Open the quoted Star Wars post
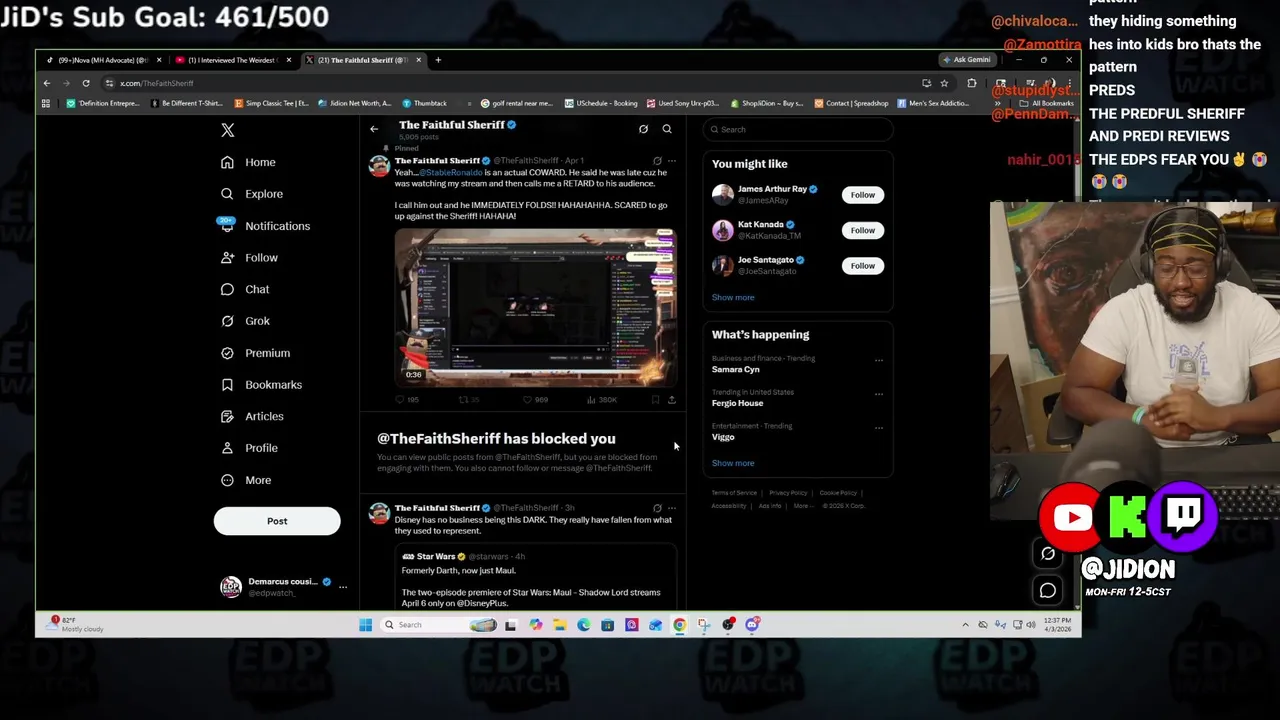Image resolution: width=1280 pixels, height=720 pixels. click(x=535, y=577)
